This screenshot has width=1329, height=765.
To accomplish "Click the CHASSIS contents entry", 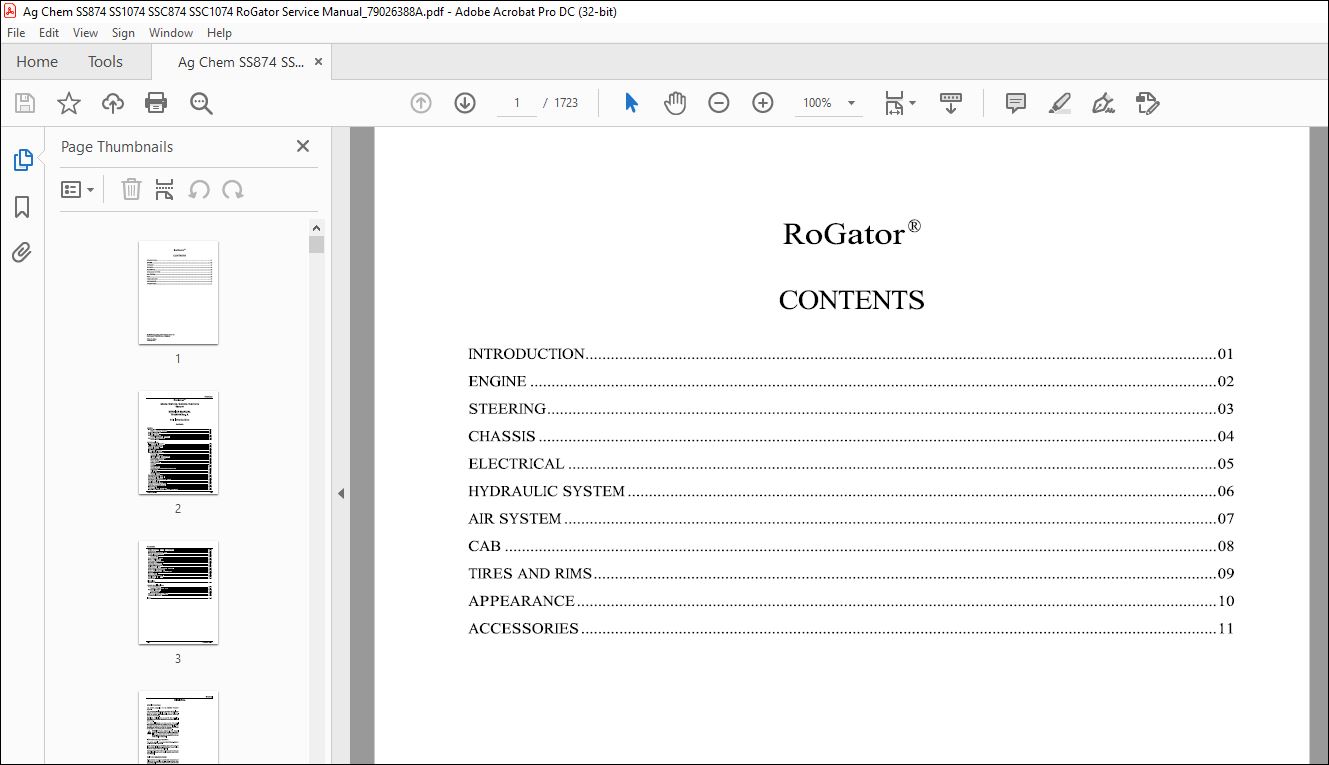I will (x=851, y=436).
